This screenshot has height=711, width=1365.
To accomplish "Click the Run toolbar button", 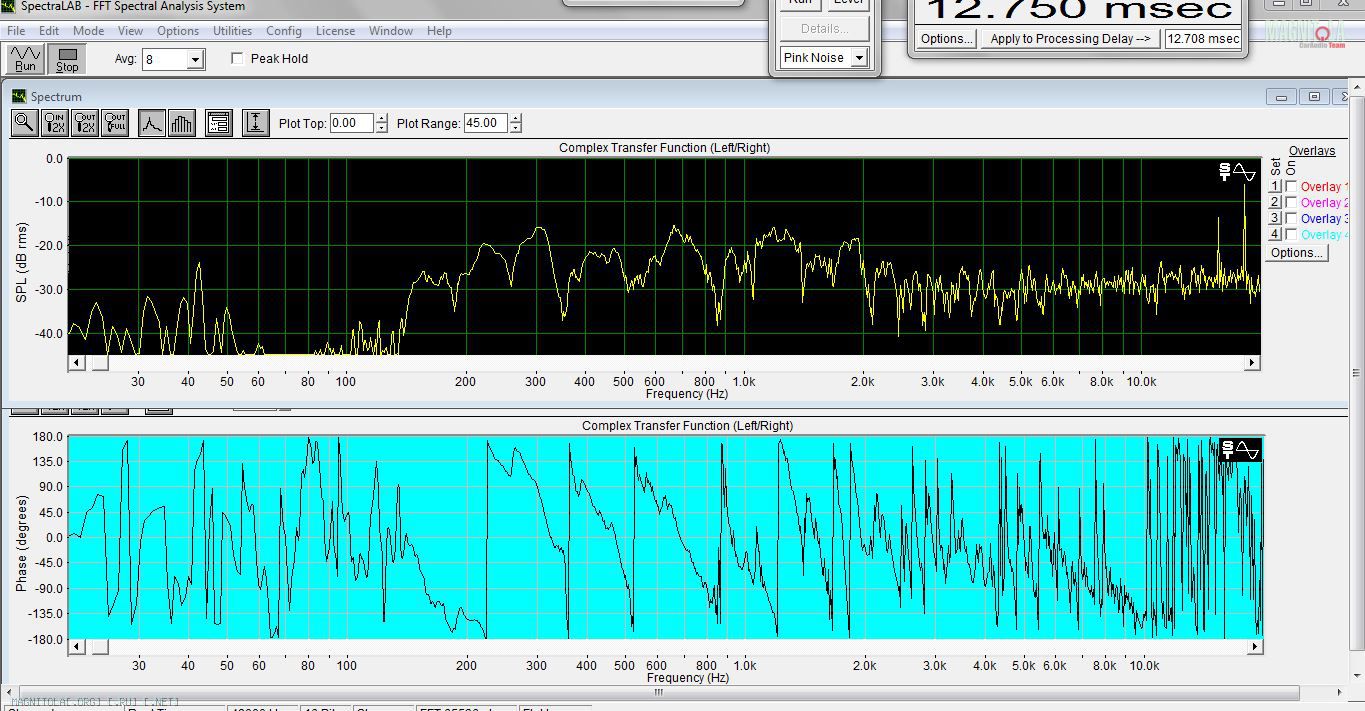I will click(x=25, y=59).
